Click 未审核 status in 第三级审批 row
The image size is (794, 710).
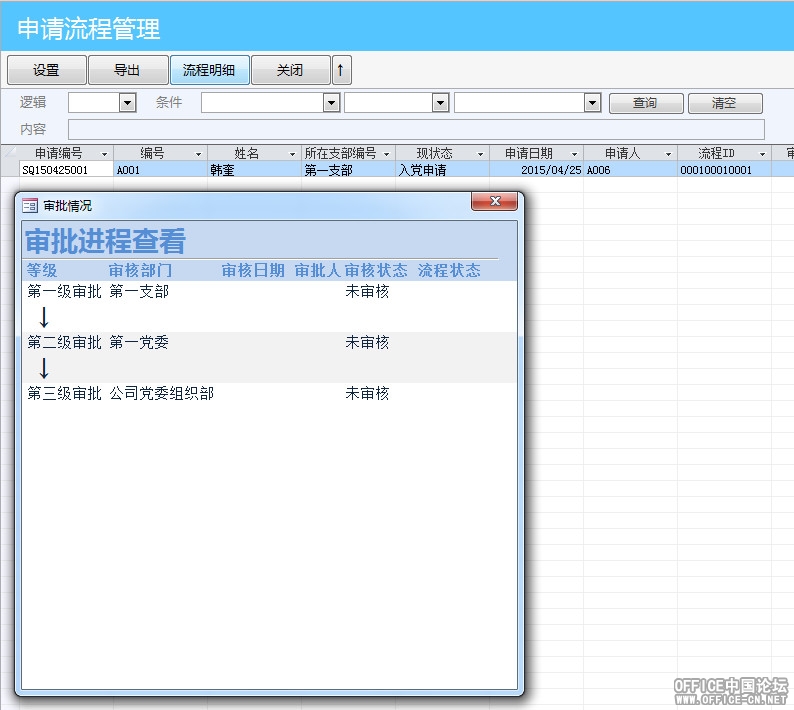367,393
